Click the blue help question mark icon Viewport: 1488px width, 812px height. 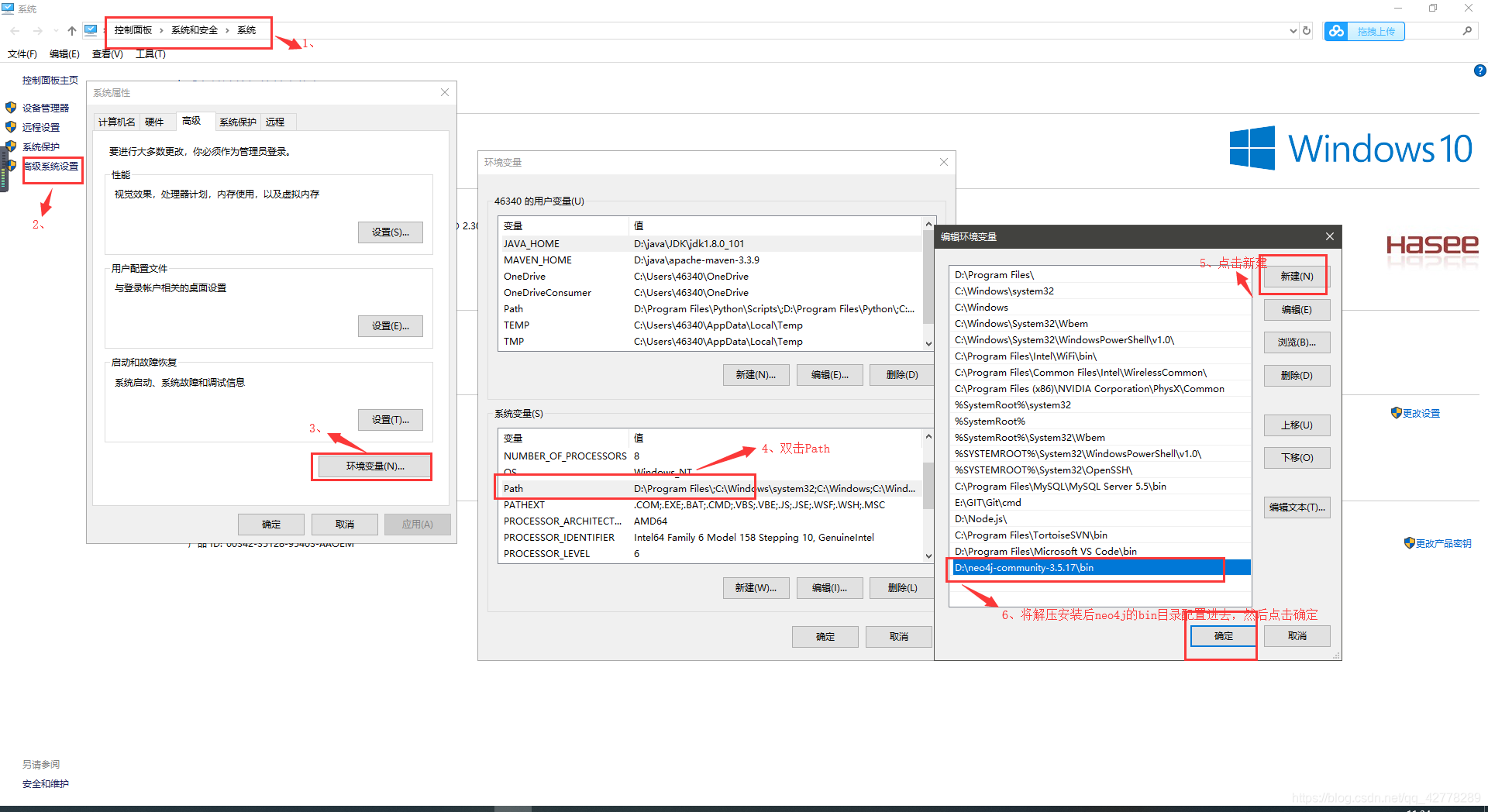[x=1479, y=71]
